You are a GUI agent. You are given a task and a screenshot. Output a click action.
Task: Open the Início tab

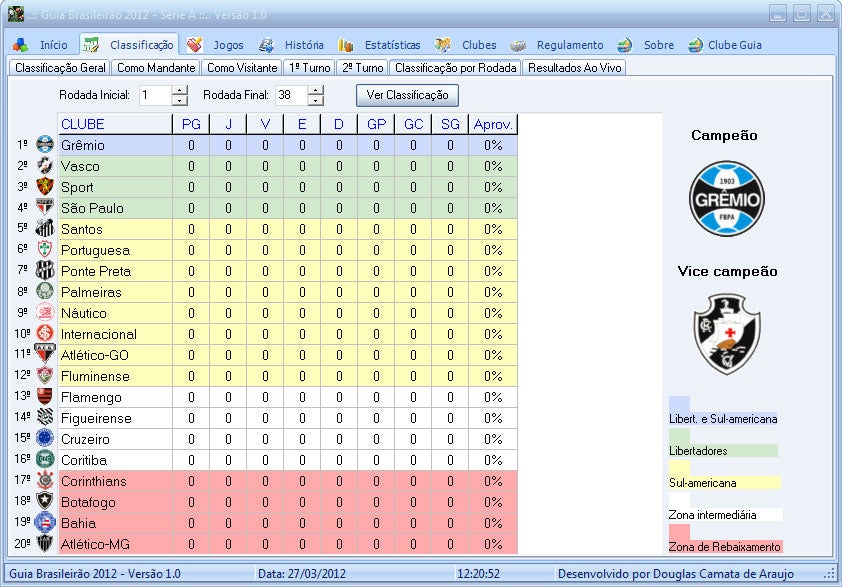pyautogui.click(x=40, y=45)
